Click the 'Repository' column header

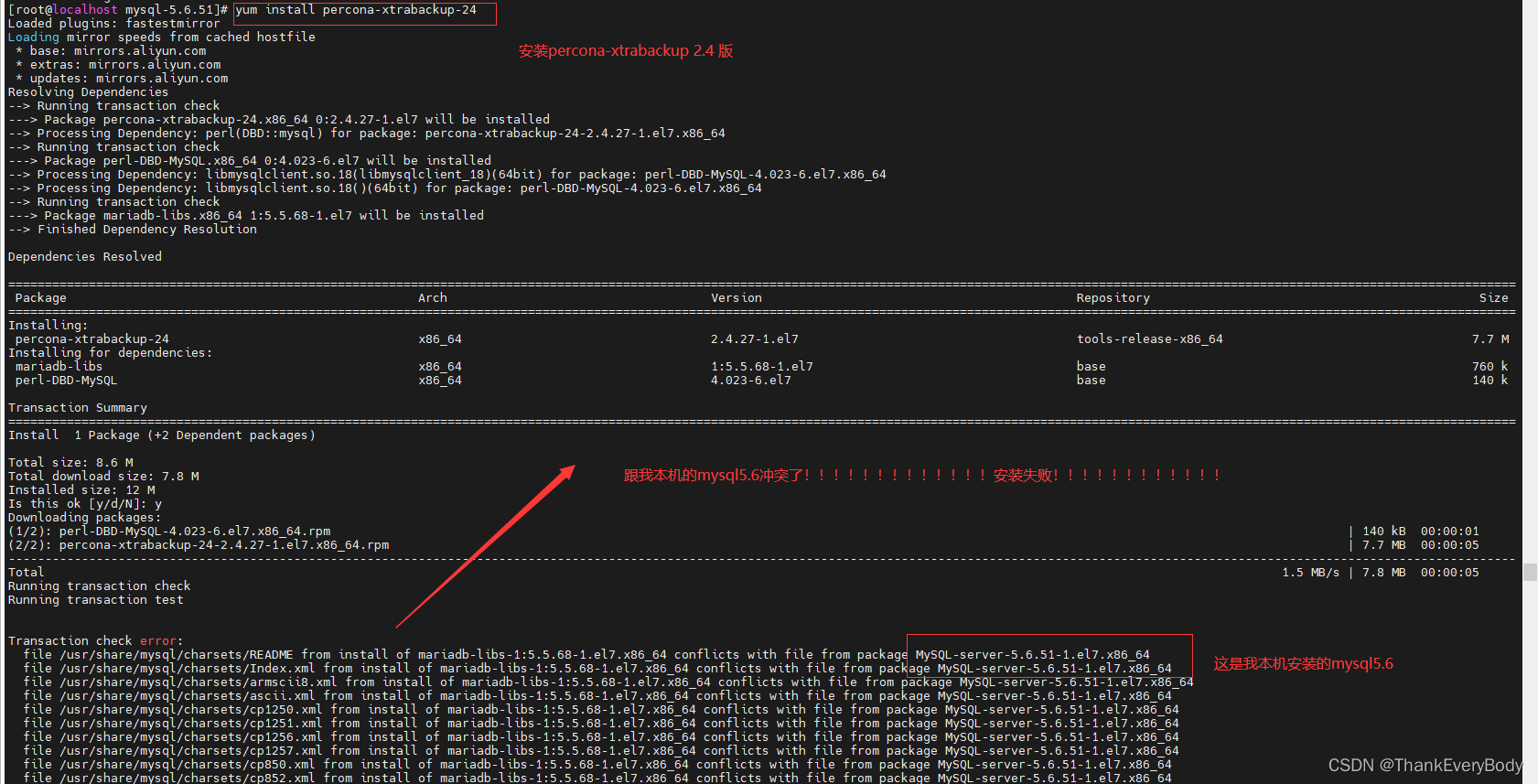(x=1113, y=298)
